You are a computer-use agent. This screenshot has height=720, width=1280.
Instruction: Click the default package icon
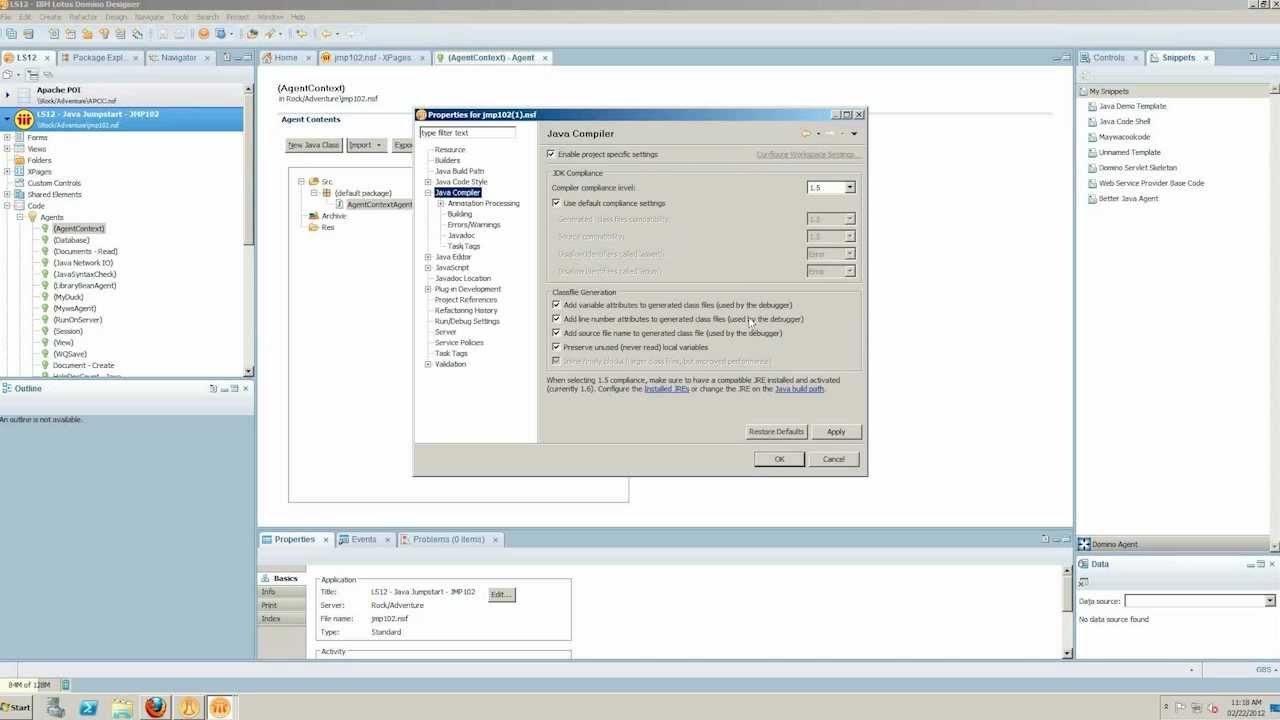(x=327, y=193)
